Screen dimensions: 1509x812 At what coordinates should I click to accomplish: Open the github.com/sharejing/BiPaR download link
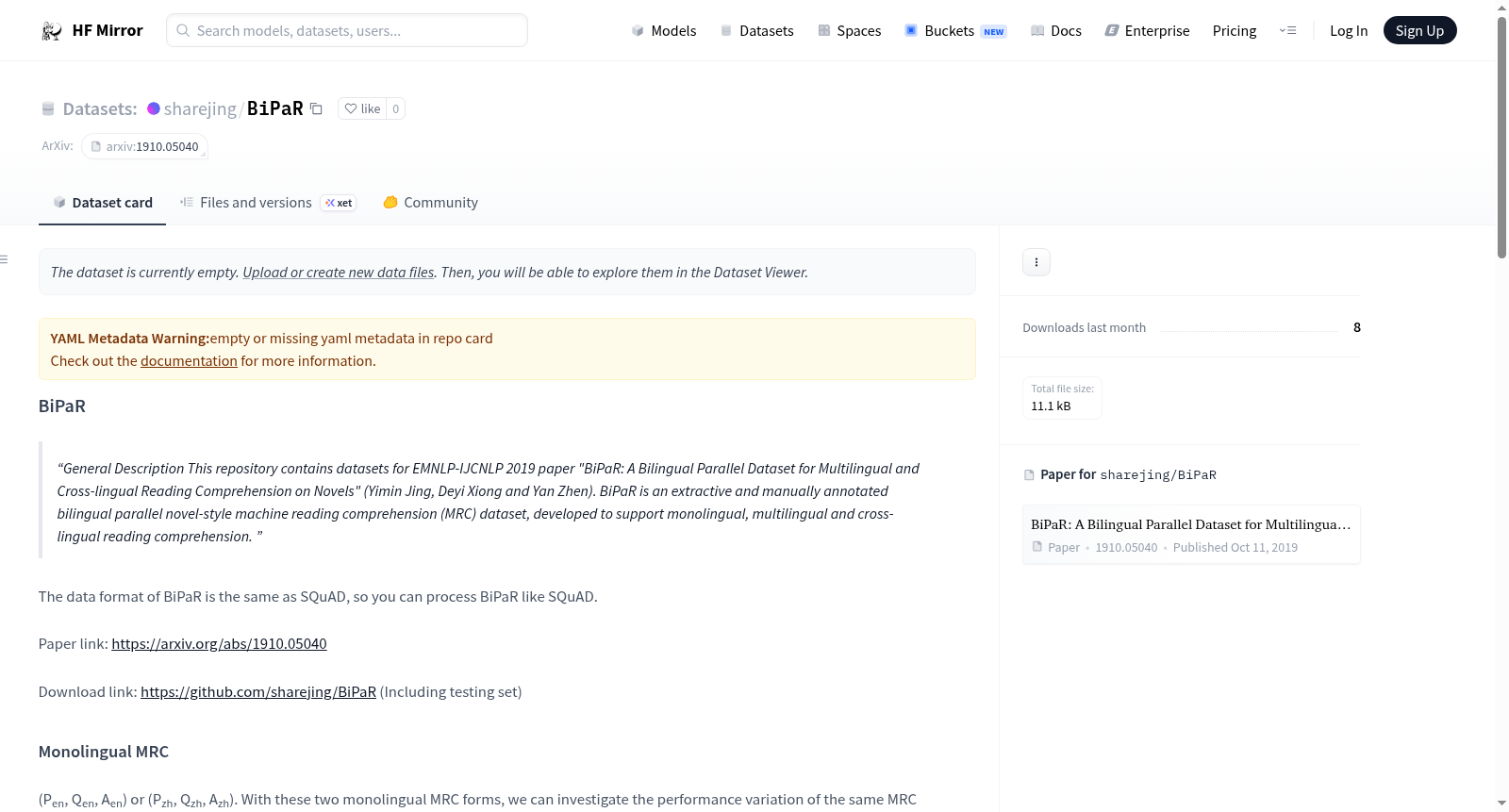click(x=258, y=692)
